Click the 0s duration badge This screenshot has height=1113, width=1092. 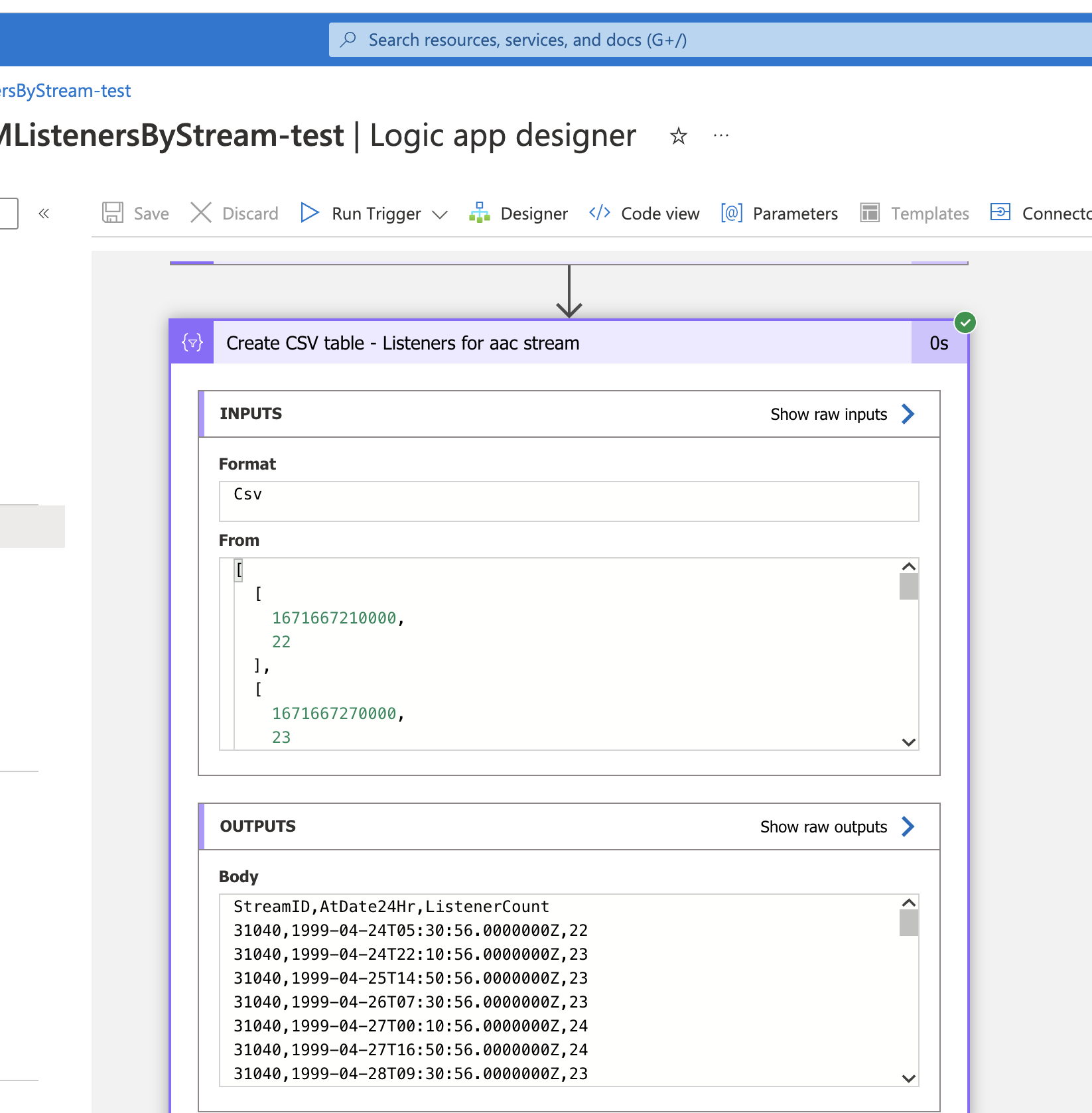939,342
